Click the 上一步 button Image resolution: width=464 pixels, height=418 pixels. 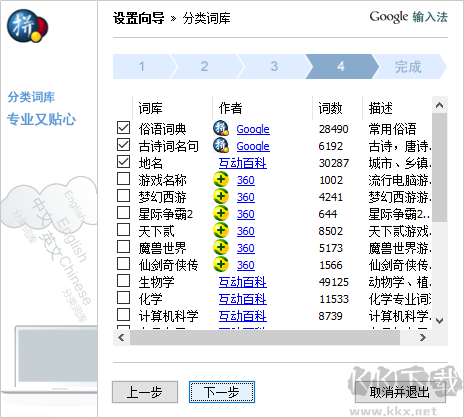point(145,392)
